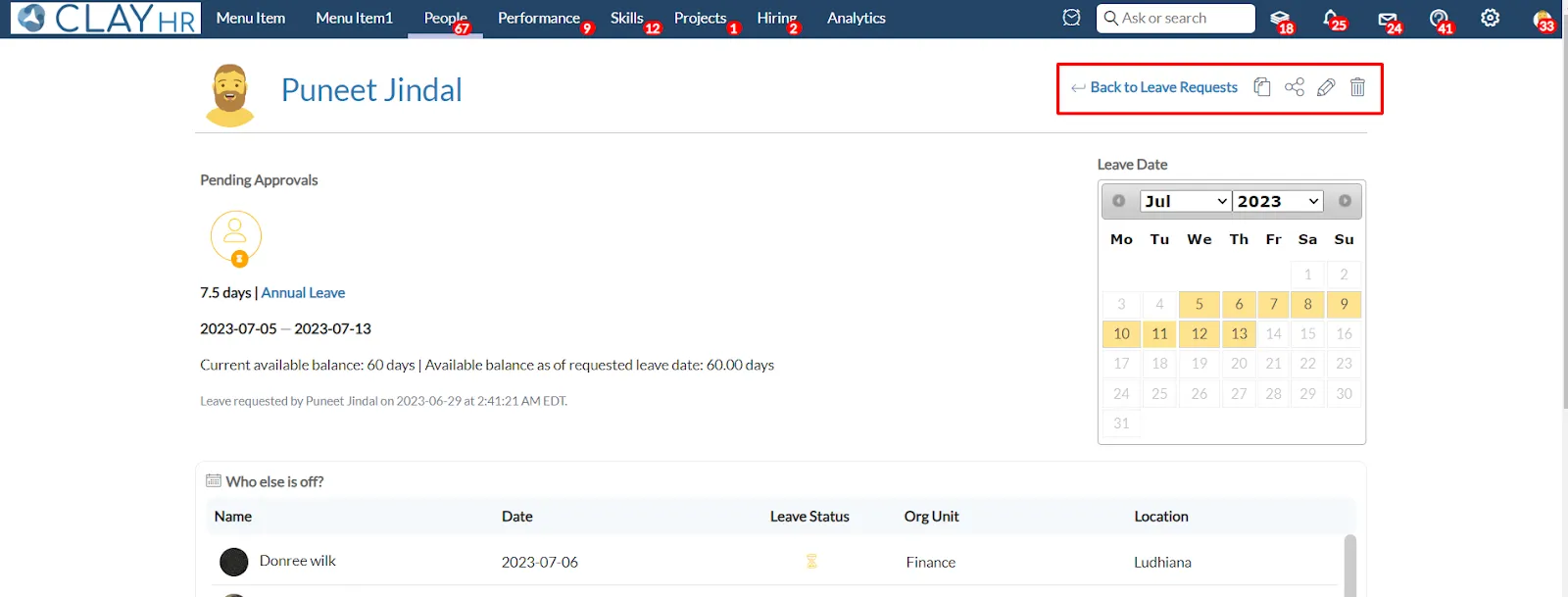Click the Puneet Jindal name heading
Viewport: 1568px width, 597px height.
(x=371, y=90)
